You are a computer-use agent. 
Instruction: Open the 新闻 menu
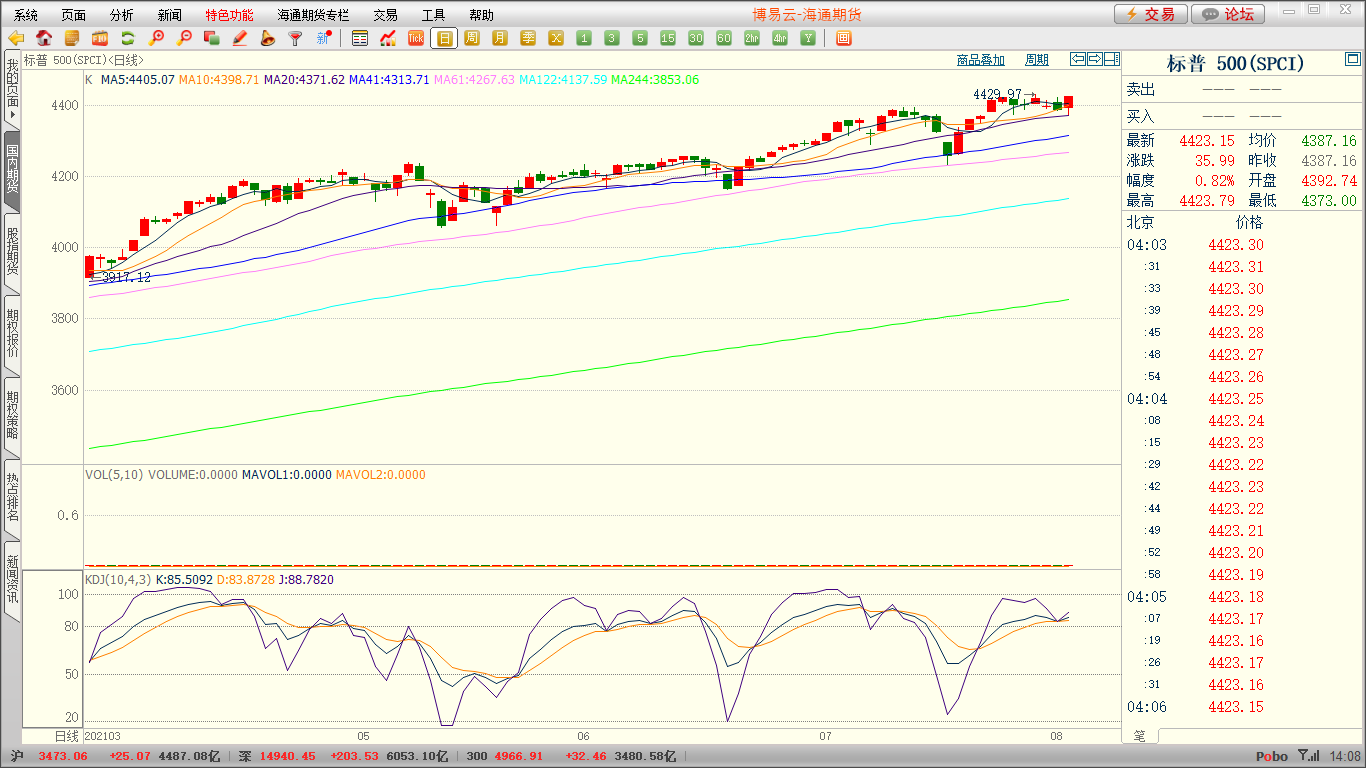[170, 15]
